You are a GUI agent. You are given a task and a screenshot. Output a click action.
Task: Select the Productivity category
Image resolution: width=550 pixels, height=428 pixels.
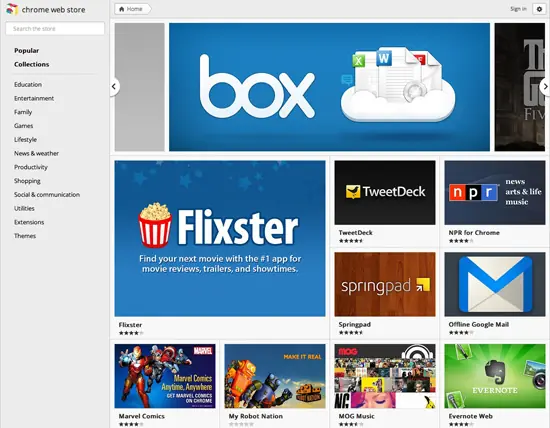click(31, 167)
